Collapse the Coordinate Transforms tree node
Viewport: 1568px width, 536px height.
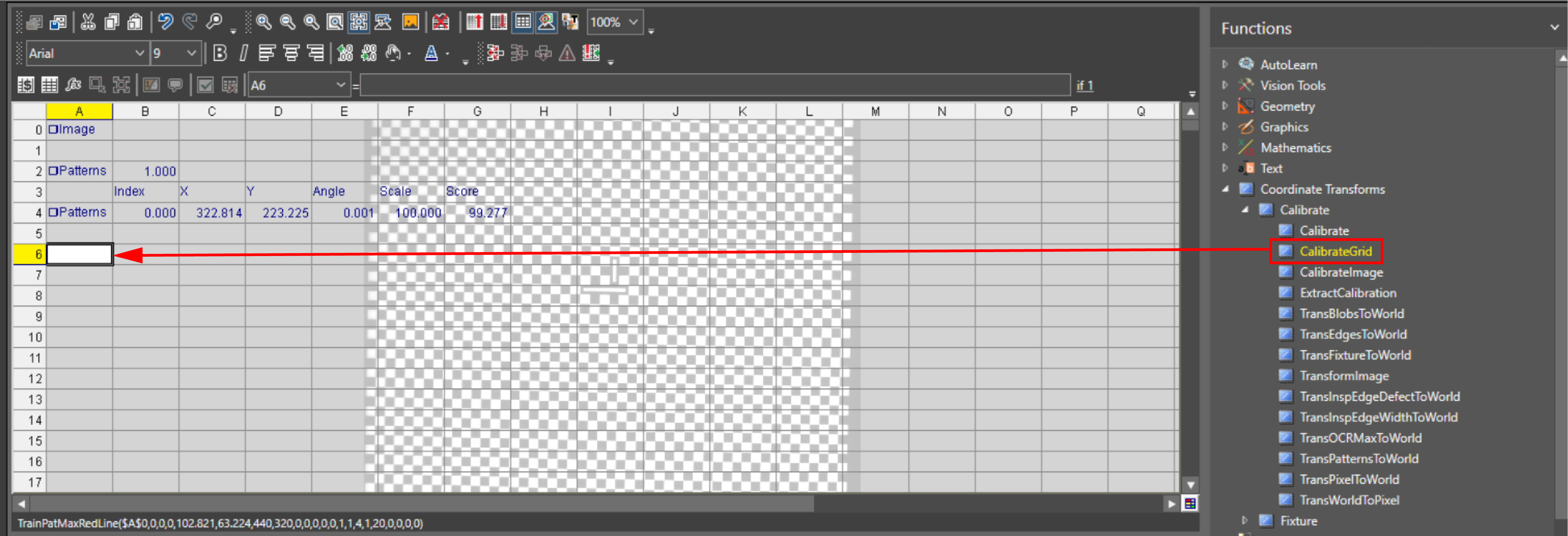point(1225,189)
